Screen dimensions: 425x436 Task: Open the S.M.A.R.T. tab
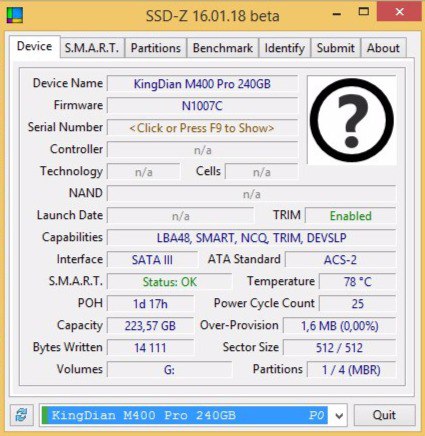[x=92, y=48]
